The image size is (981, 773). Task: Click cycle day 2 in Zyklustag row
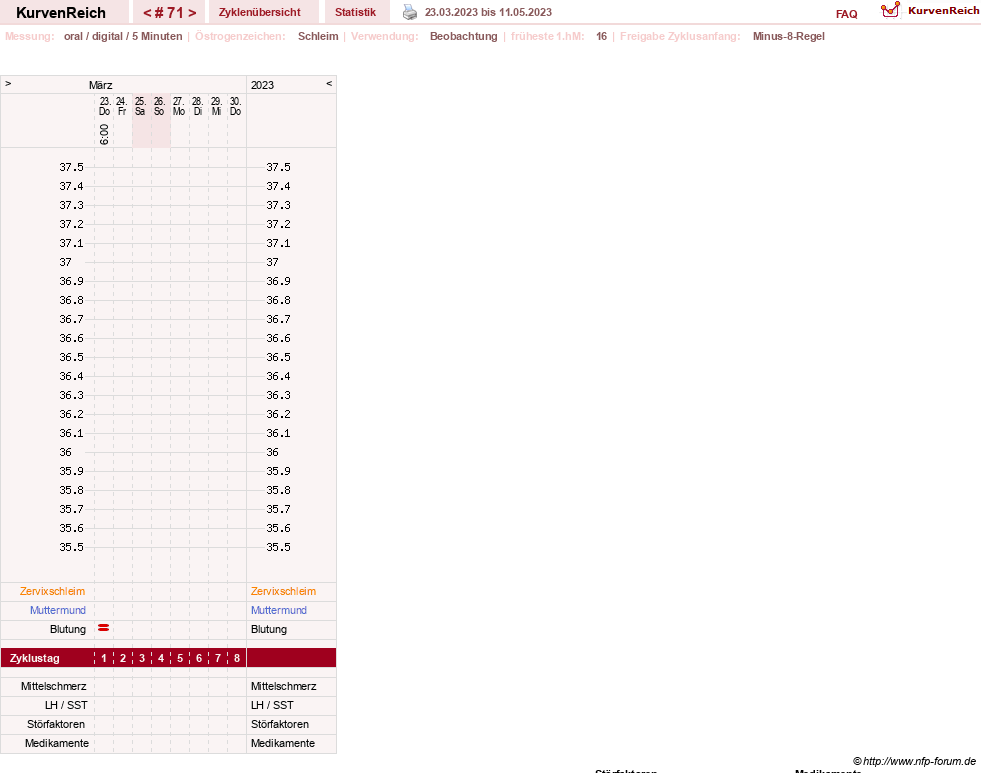[x=123, y=658]
